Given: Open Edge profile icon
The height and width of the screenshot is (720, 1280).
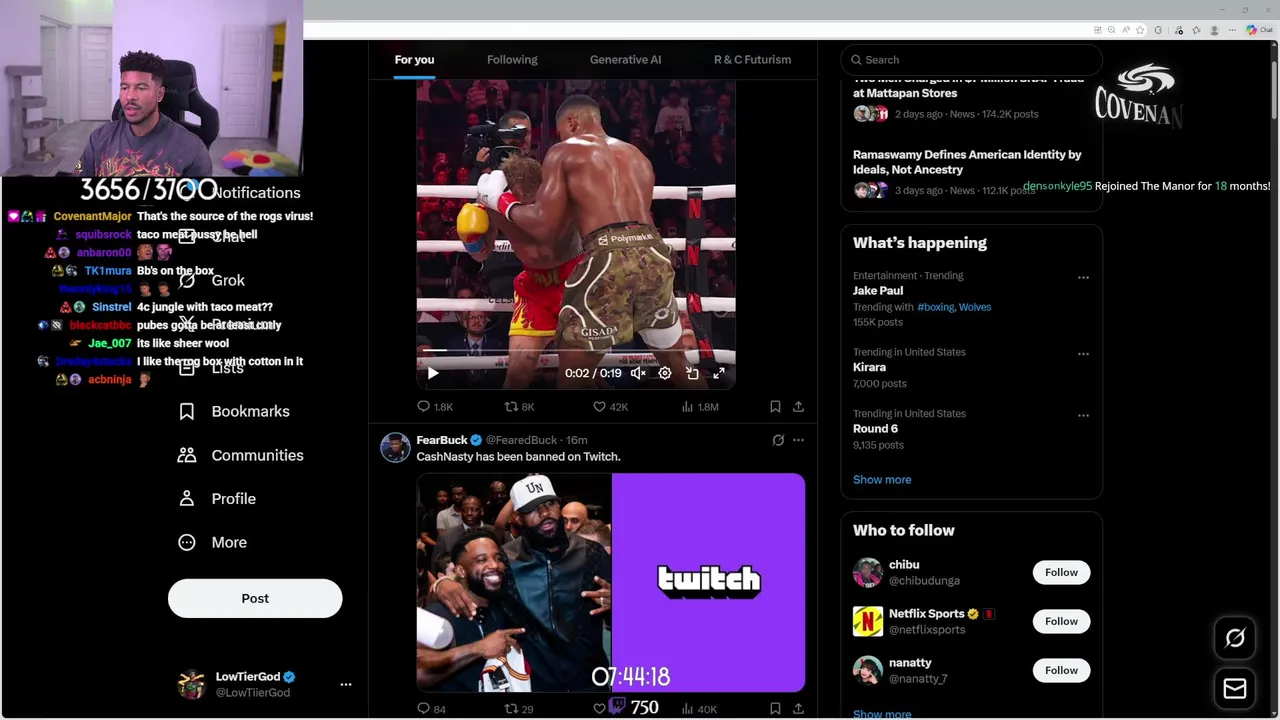Looking at the screenshot, I should coord(1215,30).
